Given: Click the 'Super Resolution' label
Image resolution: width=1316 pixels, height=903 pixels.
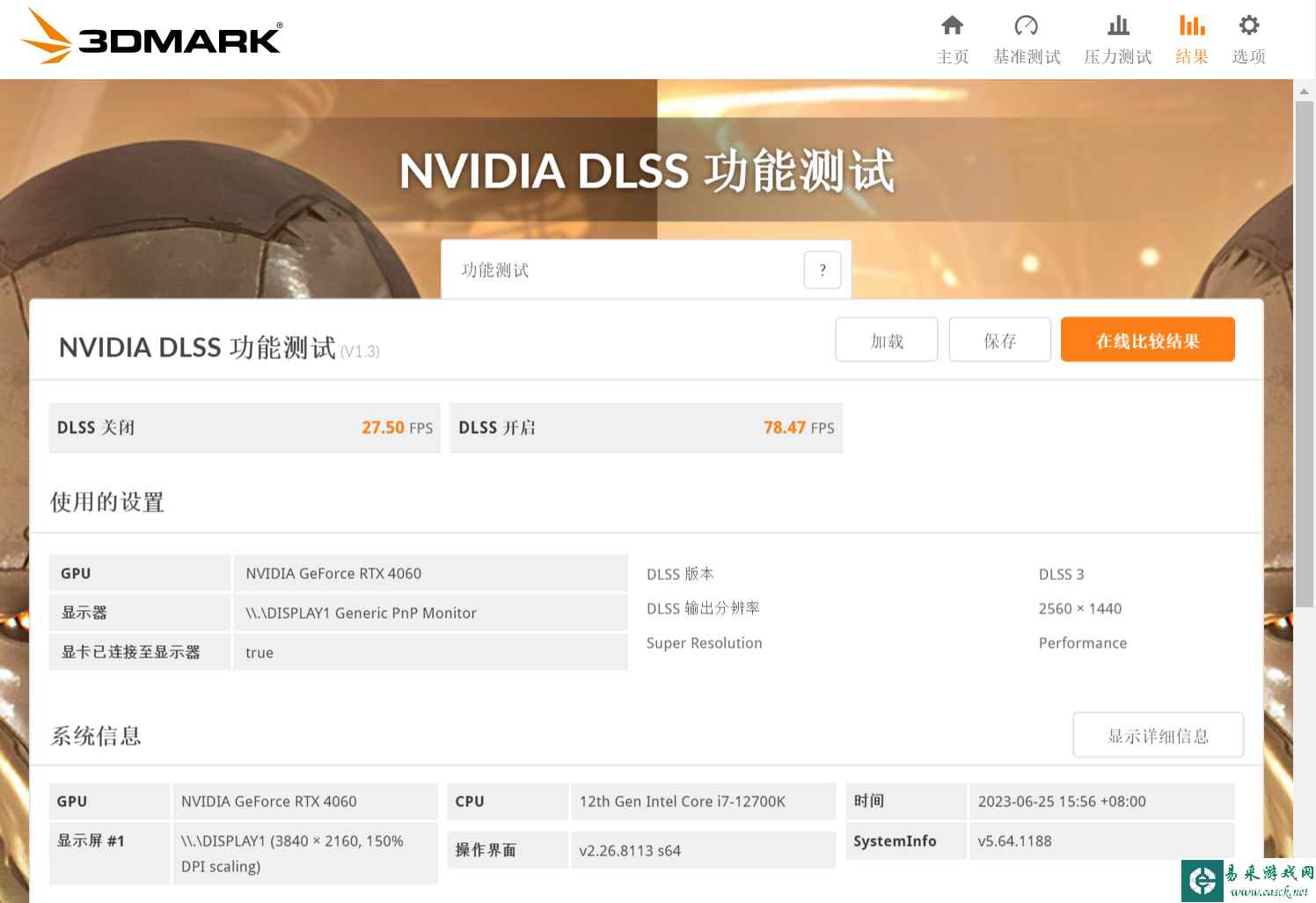Looking at the screenshot, I should [705, 643].
